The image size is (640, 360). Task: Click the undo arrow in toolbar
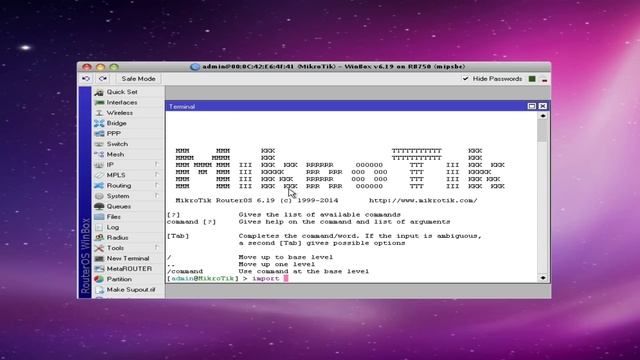86,78
